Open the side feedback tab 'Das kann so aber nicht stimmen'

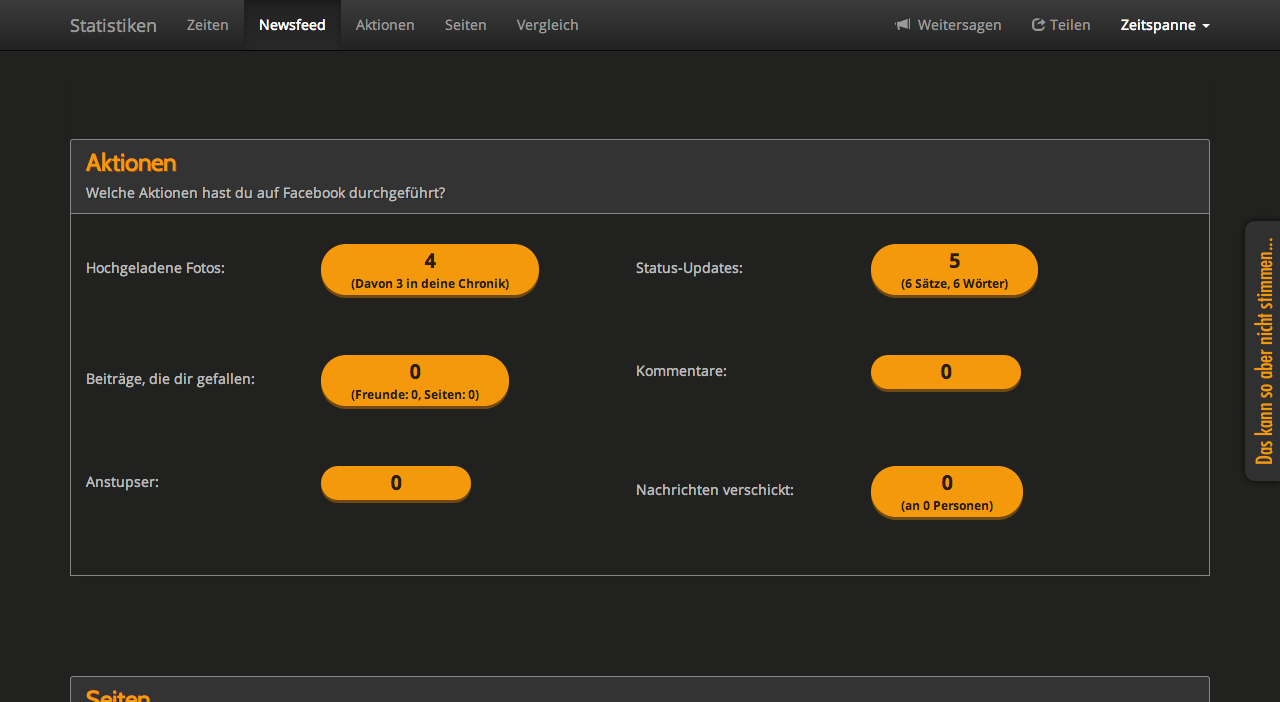[x=1263, y=350]
